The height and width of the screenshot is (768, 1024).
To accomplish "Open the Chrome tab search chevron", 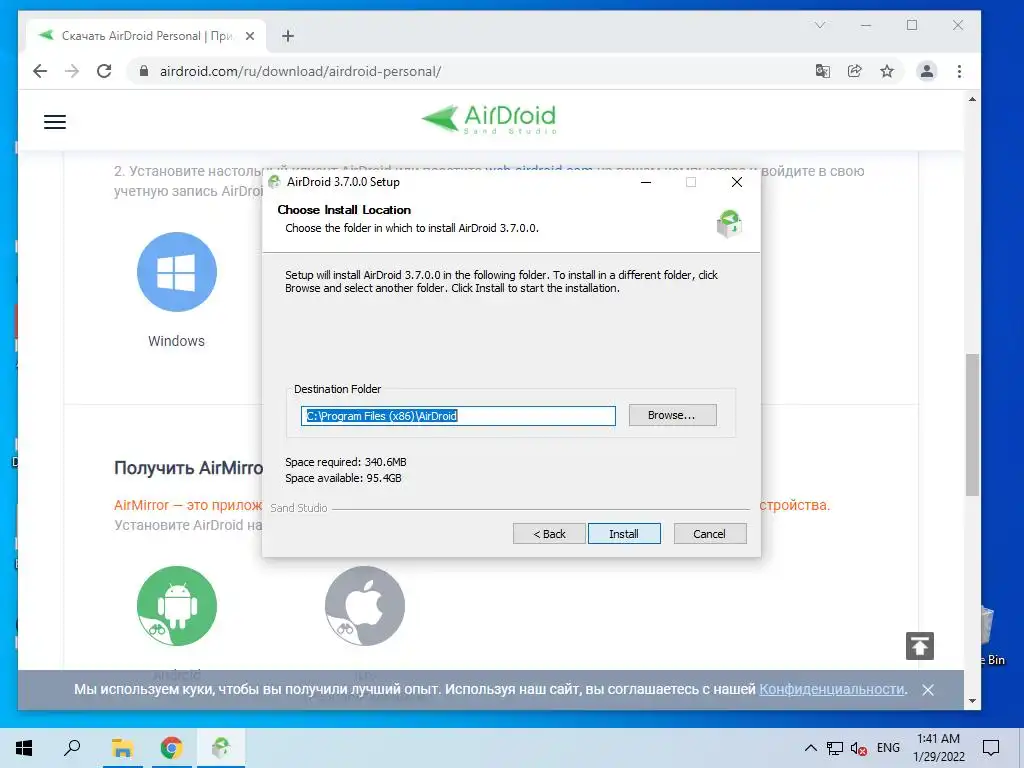I will point(820,25).
